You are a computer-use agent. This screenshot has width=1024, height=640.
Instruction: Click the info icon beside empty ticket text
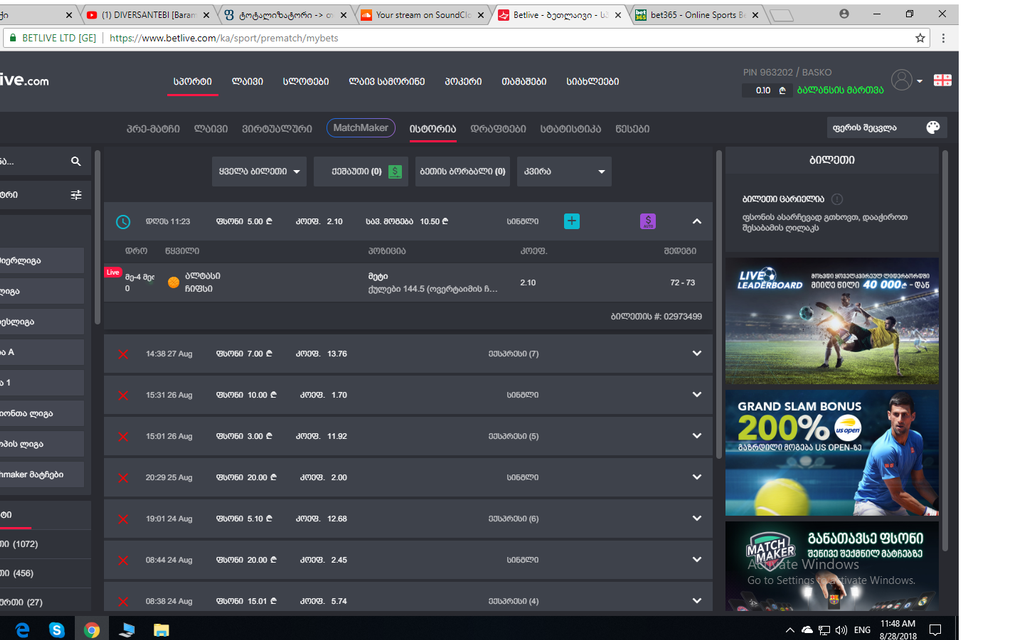[837, 199]
